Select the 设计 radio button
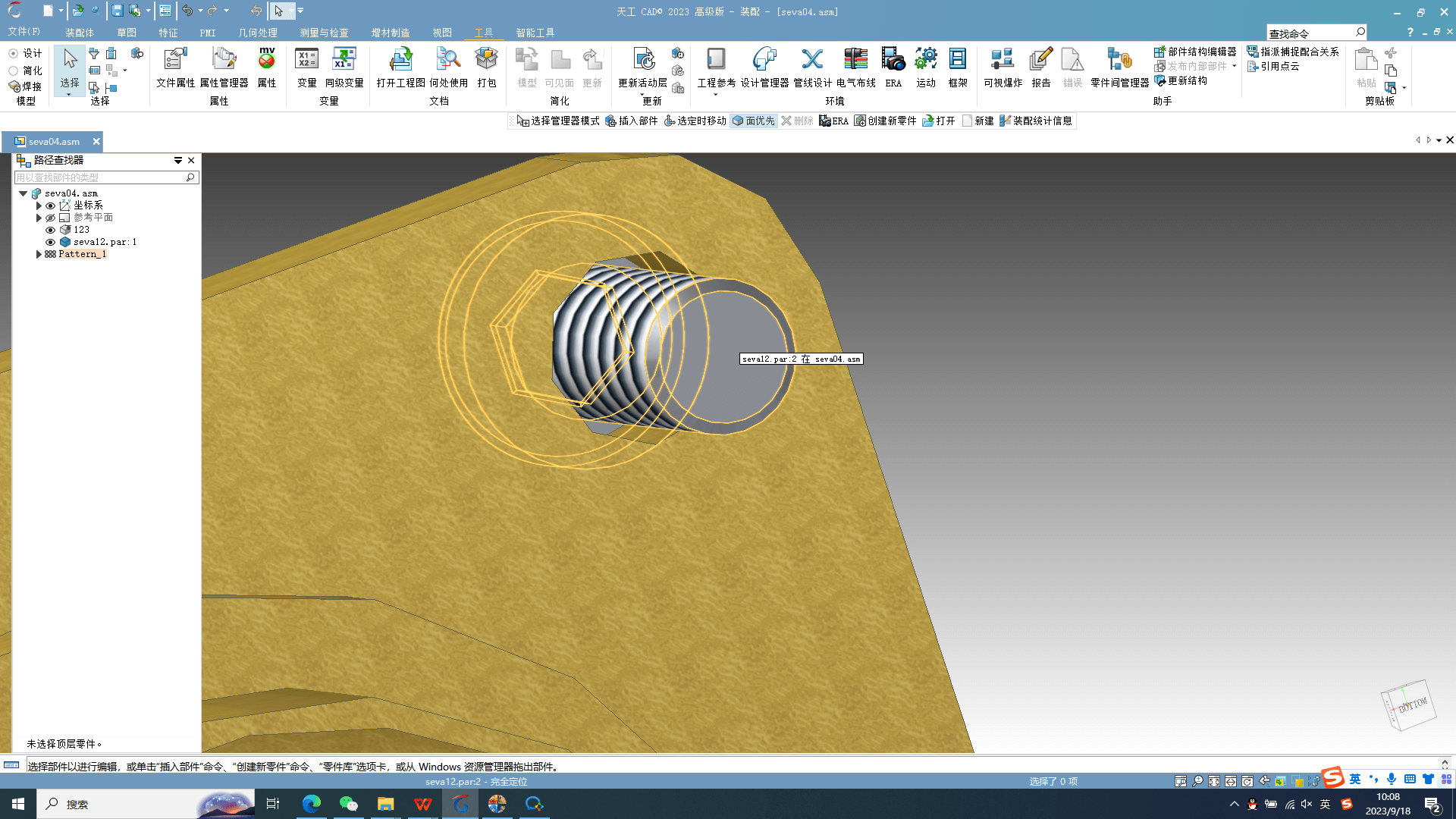Viewport: 1456px width, 819px height. (x=14, y=53)
